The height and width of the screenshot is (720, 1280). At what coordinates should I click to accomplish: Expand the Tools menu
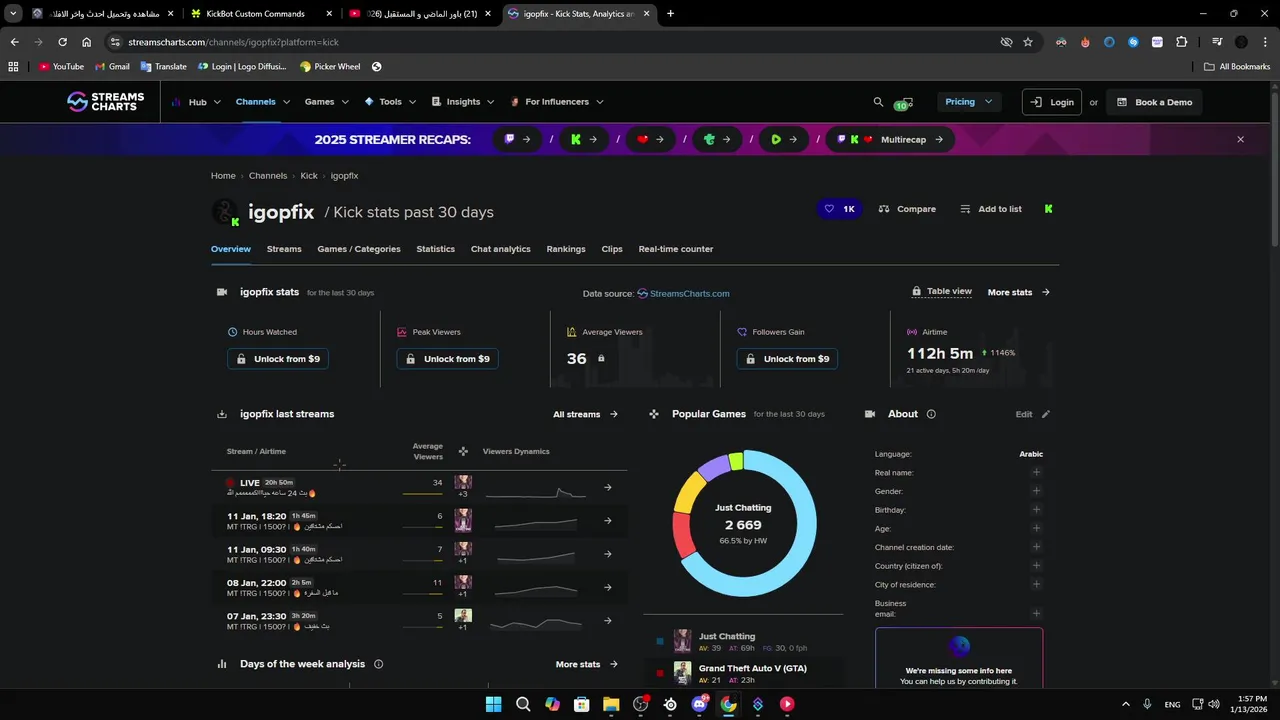tap(391, 102)
